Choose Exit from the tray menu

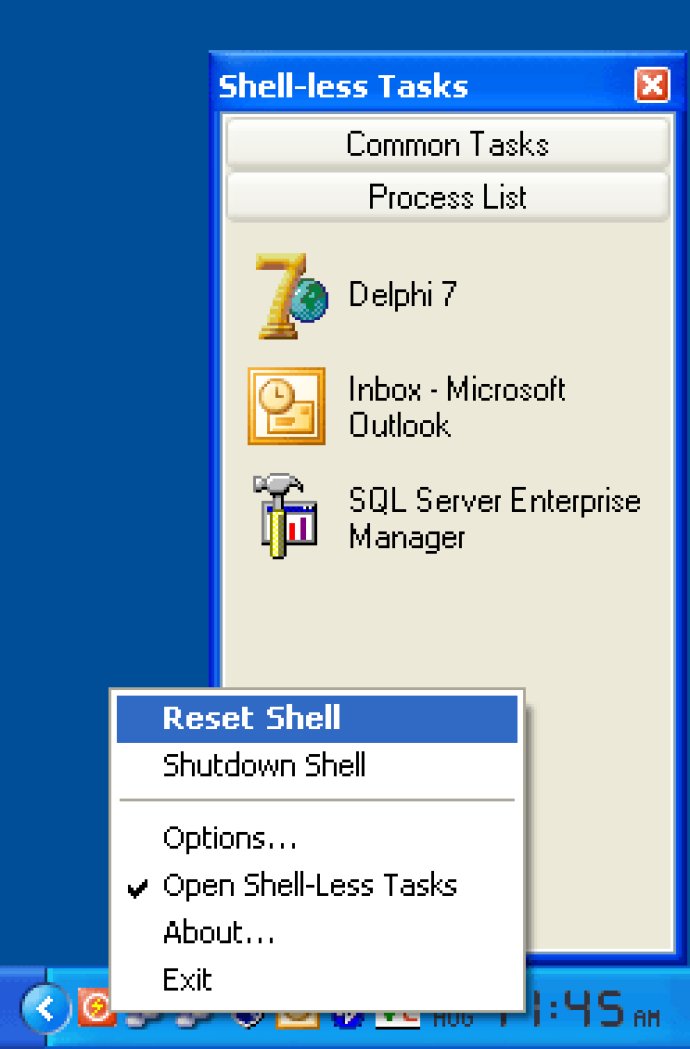[317, 979]
